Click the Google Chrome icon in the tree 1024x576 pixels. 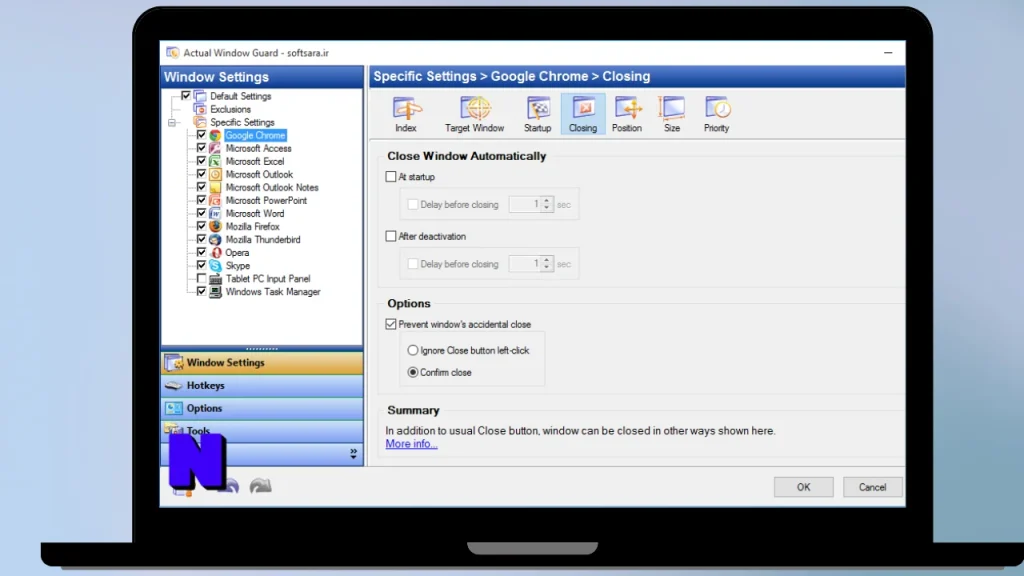215,135
